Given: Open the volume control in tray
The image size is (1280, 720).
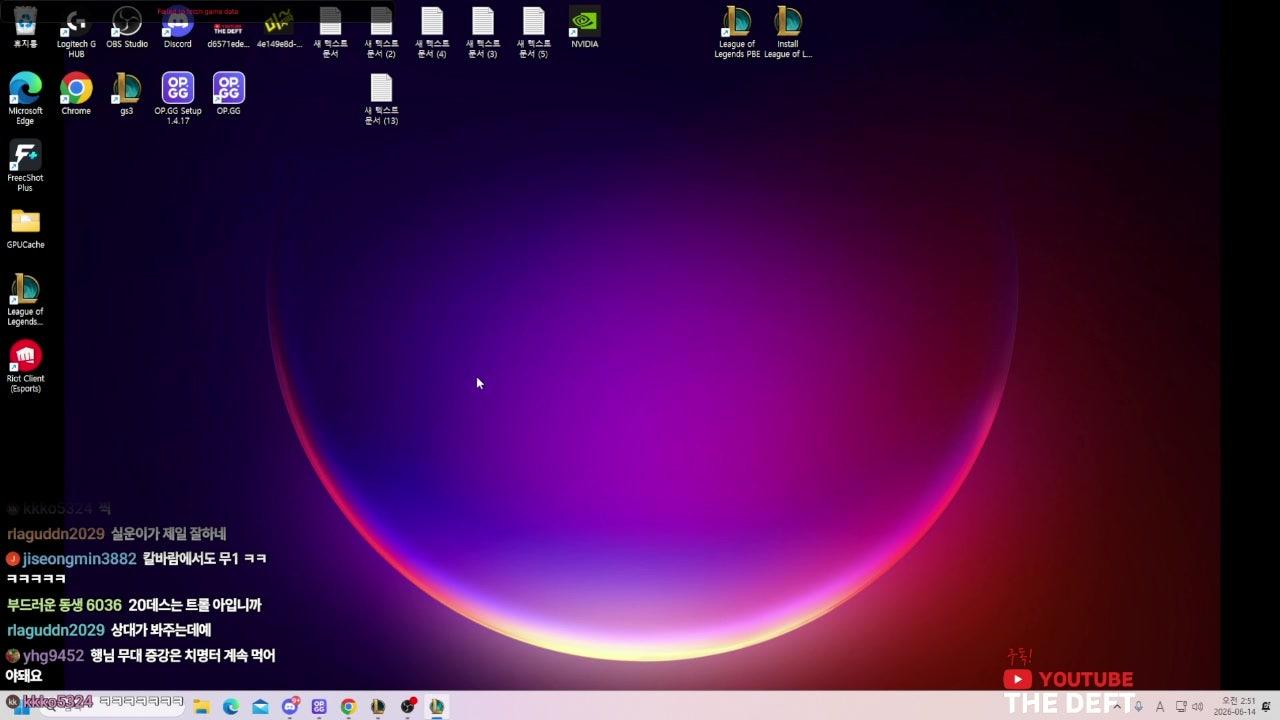Looking at the screenshot, I should (1197, 706).
